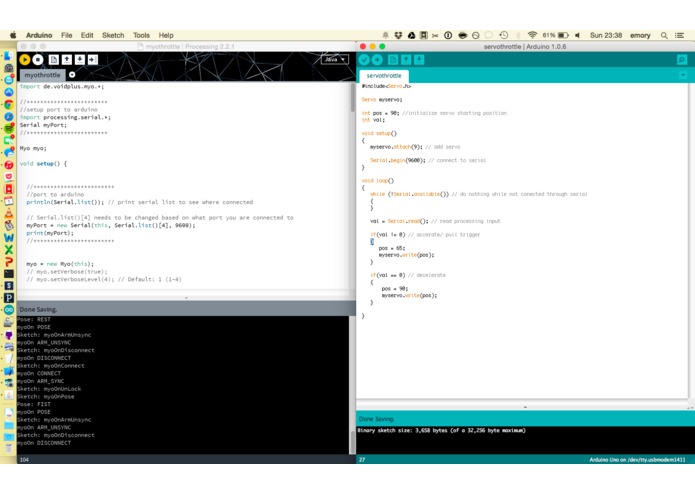Open the Help menu
Image resolution: width=695 pixels, height=494 pixels.
tap(166, 35)
